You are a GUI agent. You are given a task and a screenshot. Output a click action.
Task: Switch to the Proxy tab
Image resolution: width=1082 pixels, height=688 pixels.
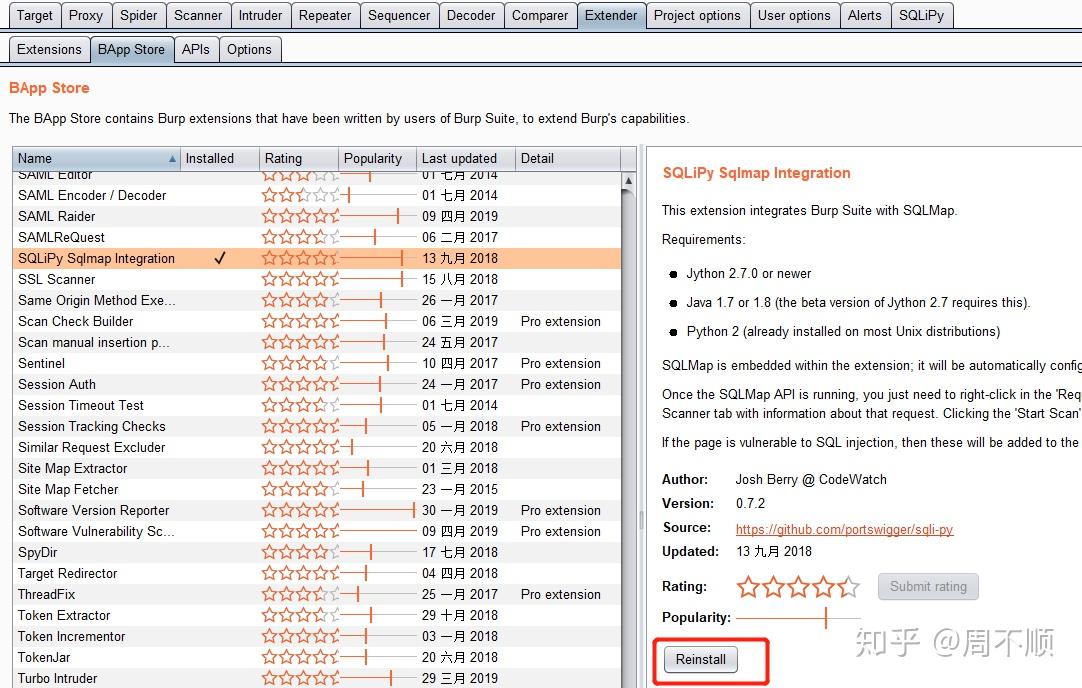tap(86, 15)
